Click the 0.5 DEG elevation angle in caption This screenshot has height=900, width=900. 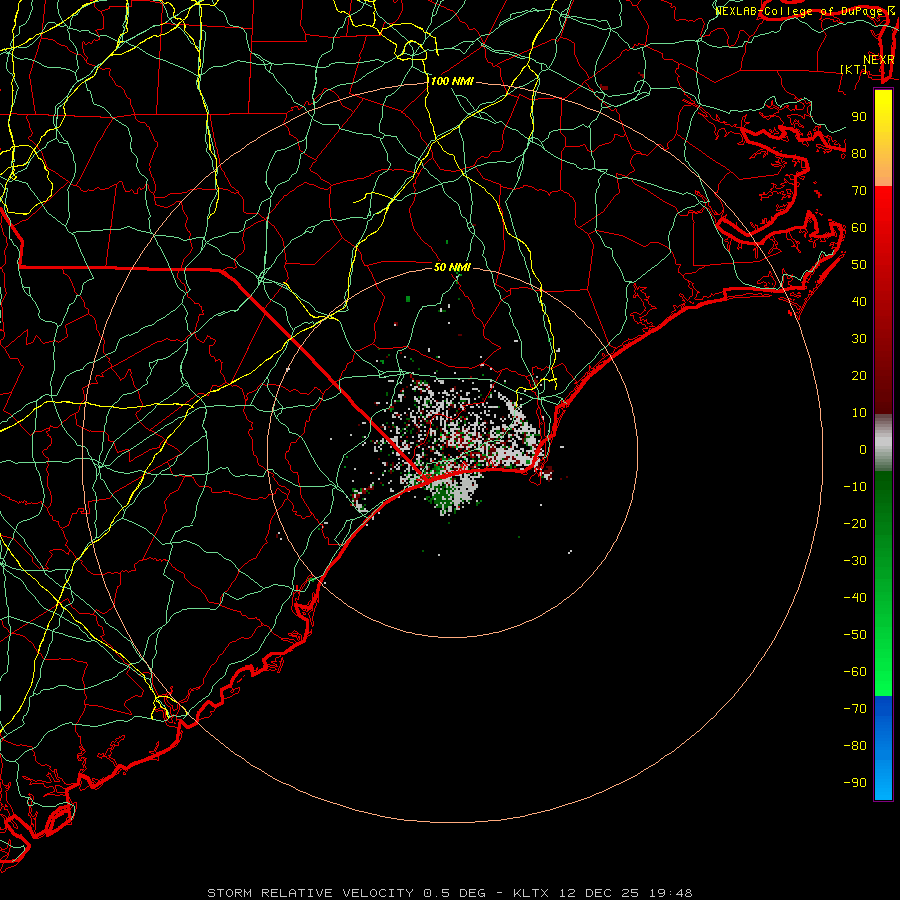(x=454, y=893)
